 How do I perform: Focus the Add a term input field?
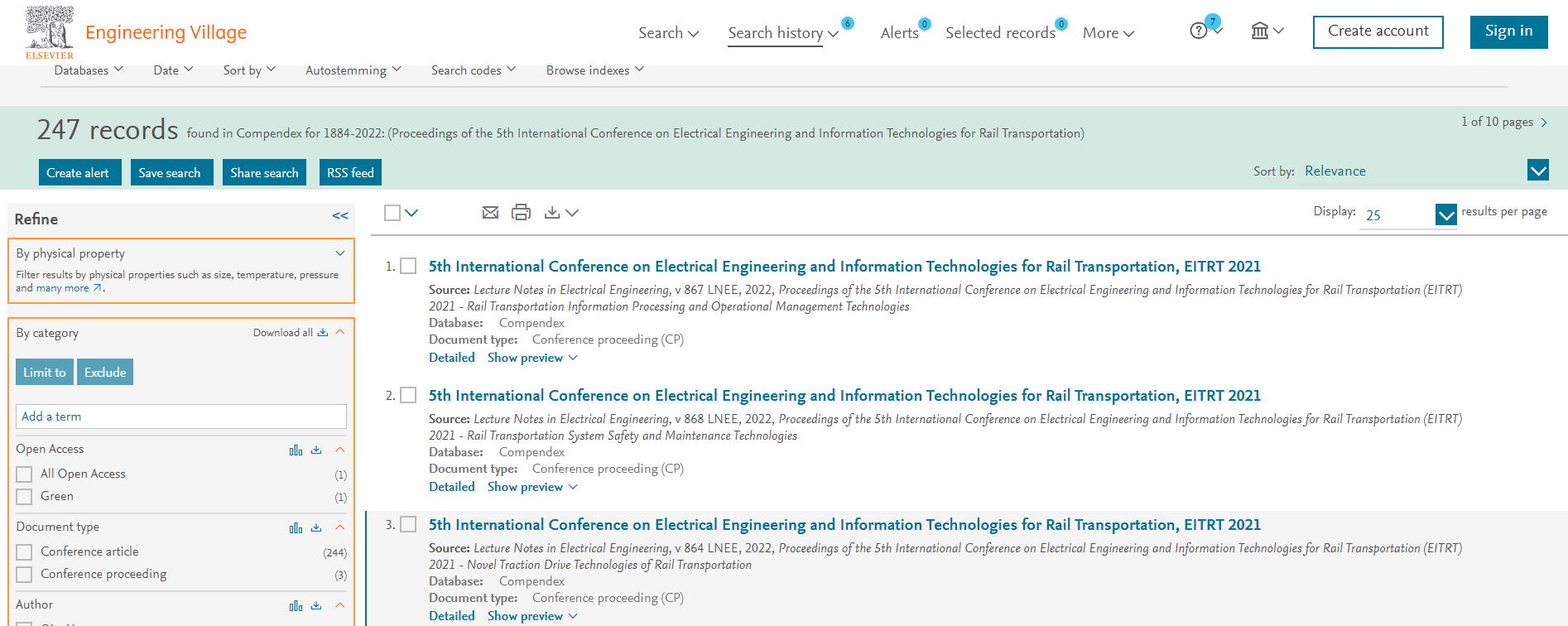[x=181, y=417]
